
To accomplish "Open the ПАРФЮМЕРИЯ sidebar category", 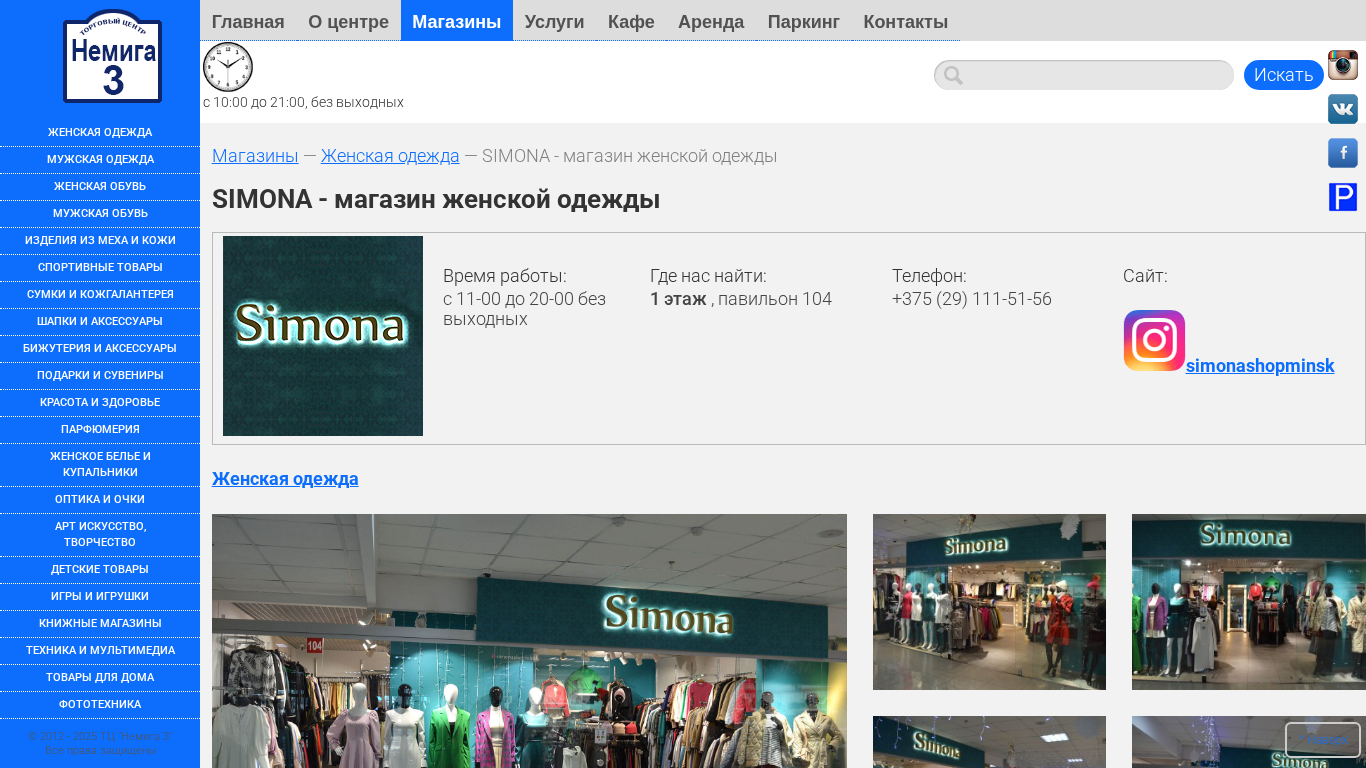I will pyautogui.click(x=100, y=430).
